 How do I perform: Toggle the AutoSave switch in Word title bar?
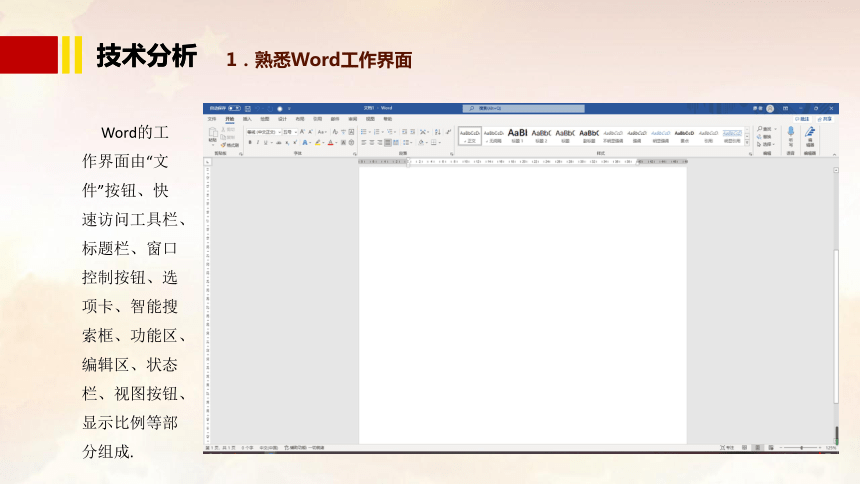pos(234,108)
